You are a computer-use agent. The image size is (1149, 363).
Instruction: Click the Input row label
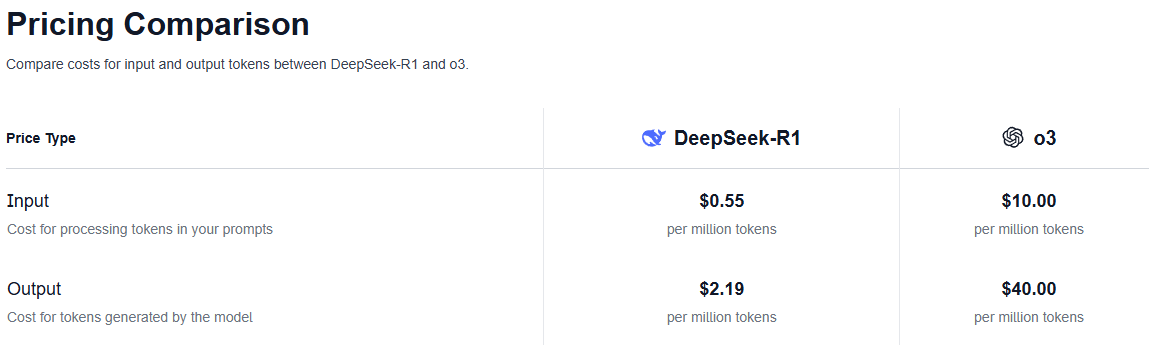(28, 201)
